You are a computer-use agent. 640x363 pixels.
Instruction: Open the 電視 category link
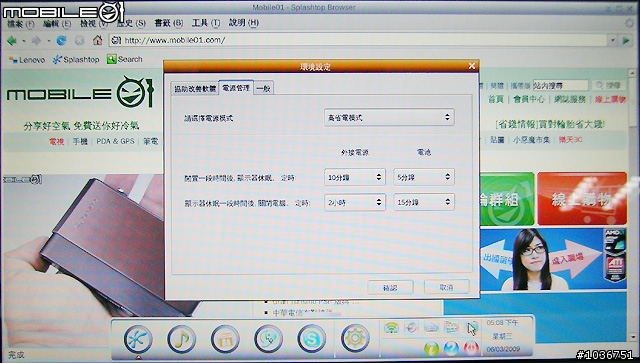[56, 141]
